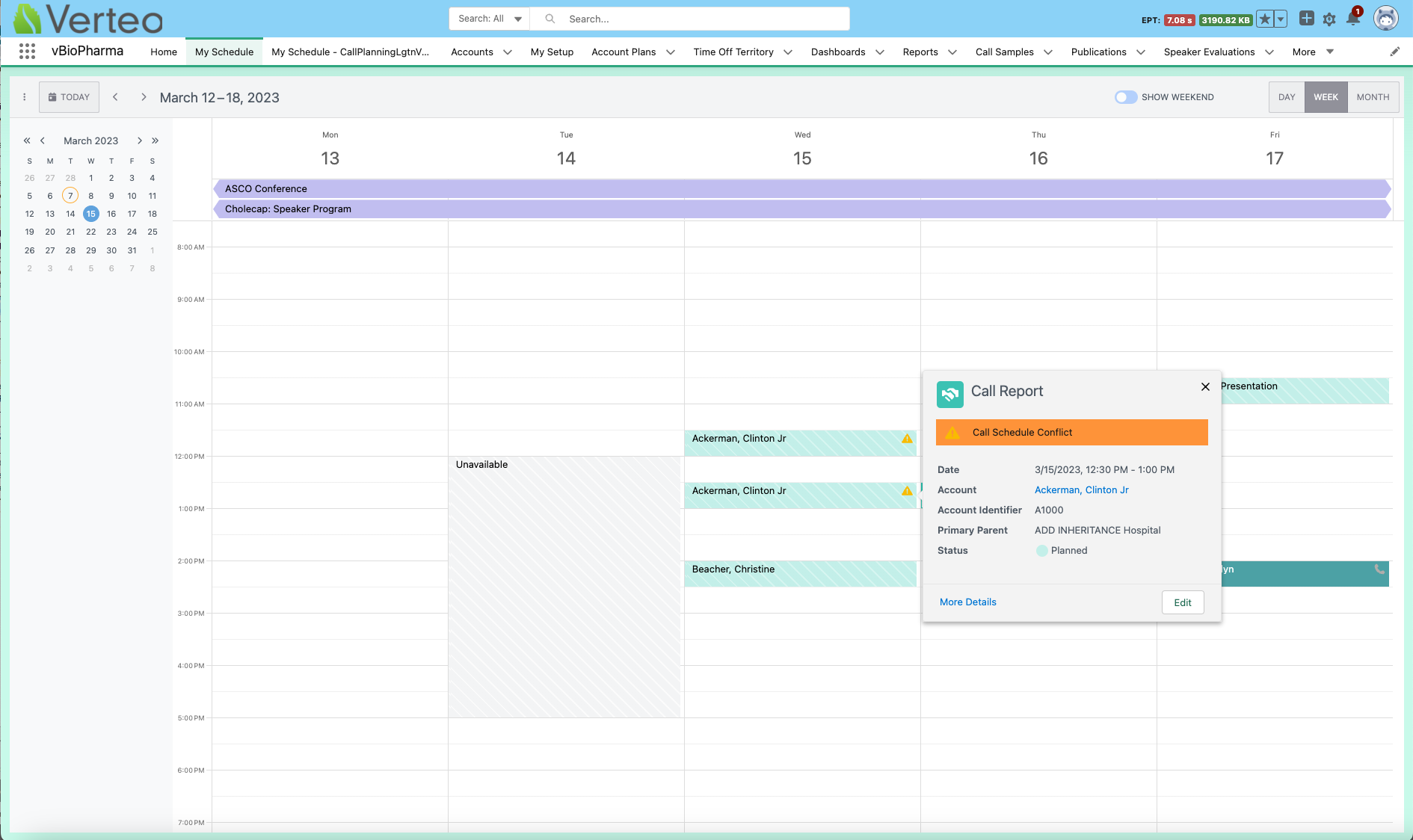Viewport: 1413px width, 840px height.
Task: Expand the Accounts menu chevron
Action: [x=508, y=52]
